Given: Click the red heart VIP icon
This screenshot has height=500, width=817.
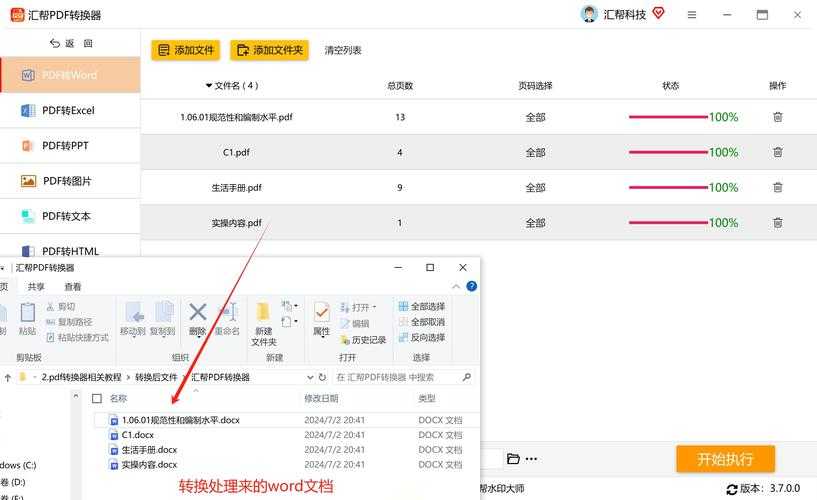Looking at the screenshot, I should click(658, 13).
